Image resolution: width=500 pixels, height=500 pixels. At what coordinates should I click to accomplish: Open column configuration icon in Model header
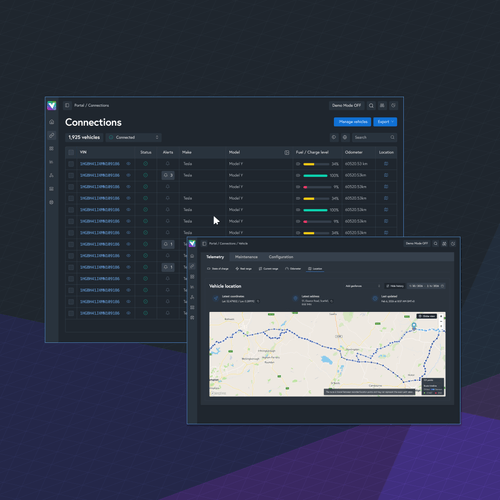point(287,152)
